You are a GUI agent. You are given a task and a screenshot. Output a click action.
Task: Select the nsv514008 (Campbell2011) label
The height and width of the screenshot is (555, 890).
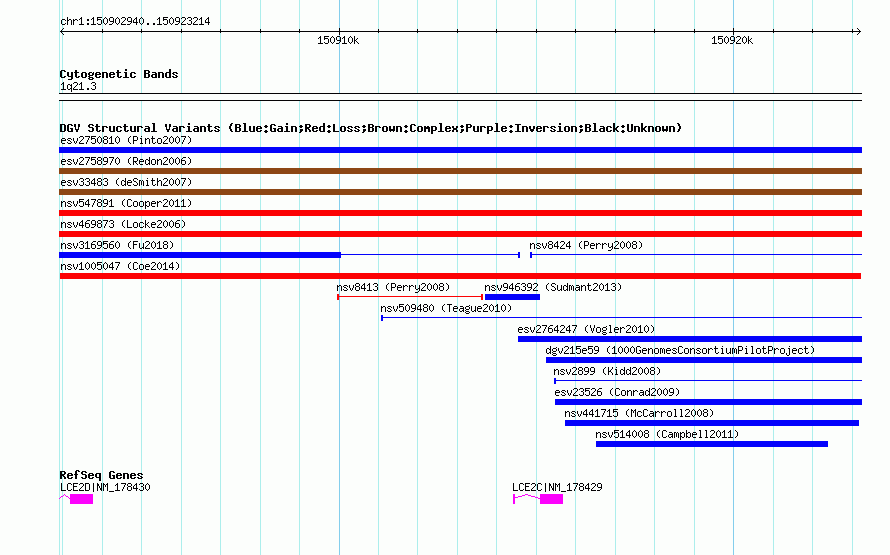[x=667, y=434]
